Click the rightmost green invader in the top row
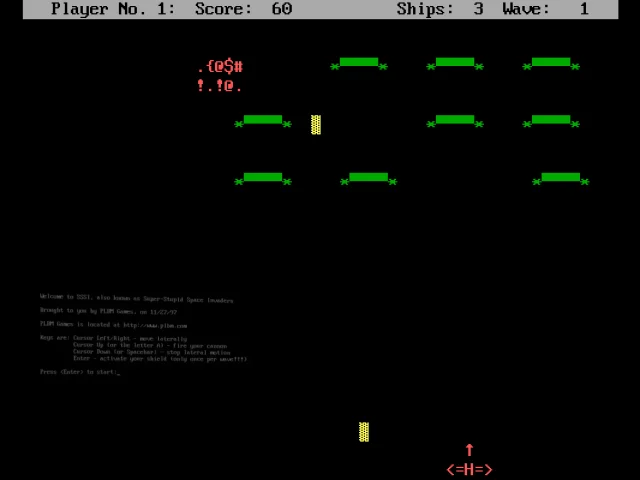 [x=551, y=64]
